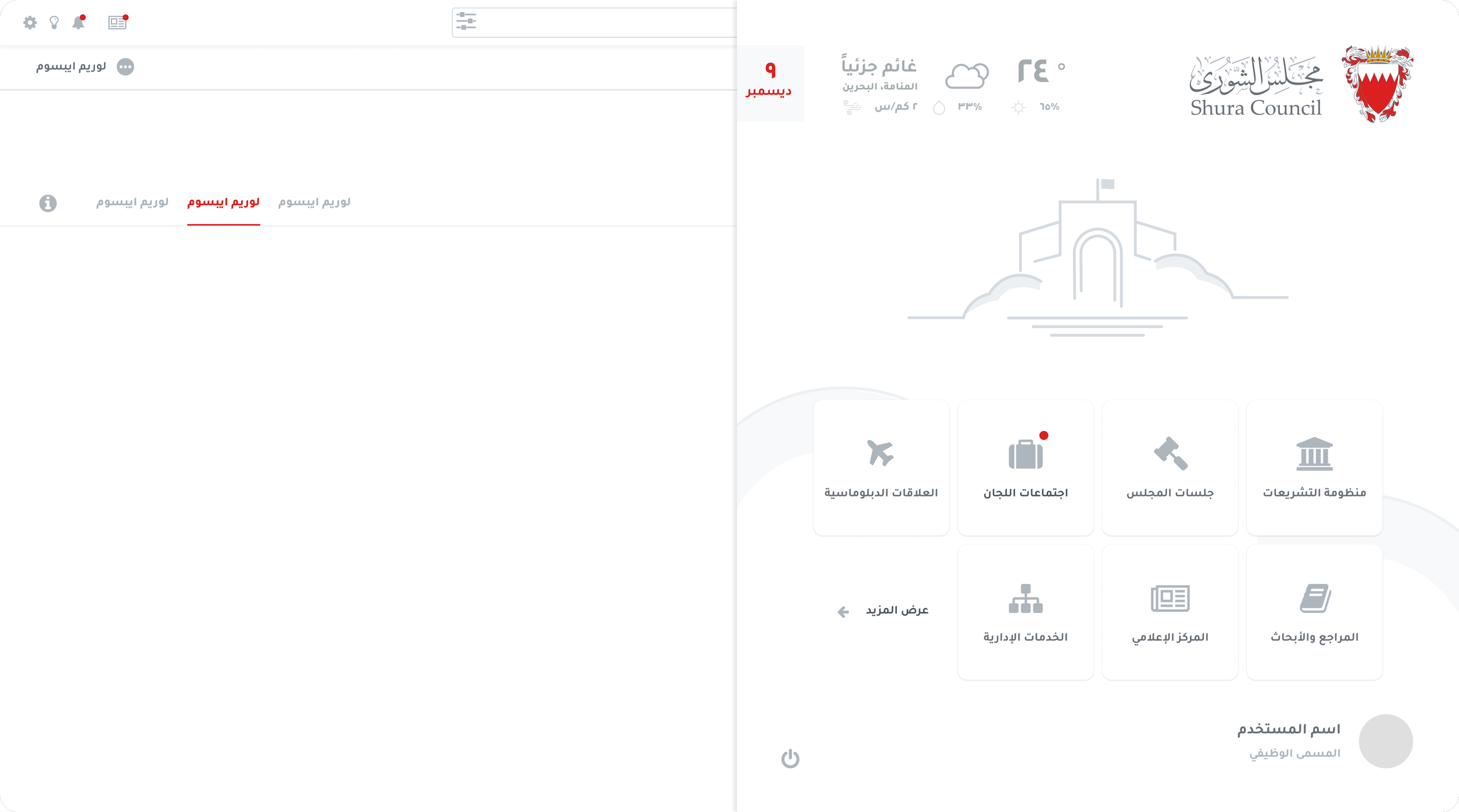Open the اجتماعات اللجان briefcase tile
The height and width of the screenshot is (812, 1459).
(1025, 468)
